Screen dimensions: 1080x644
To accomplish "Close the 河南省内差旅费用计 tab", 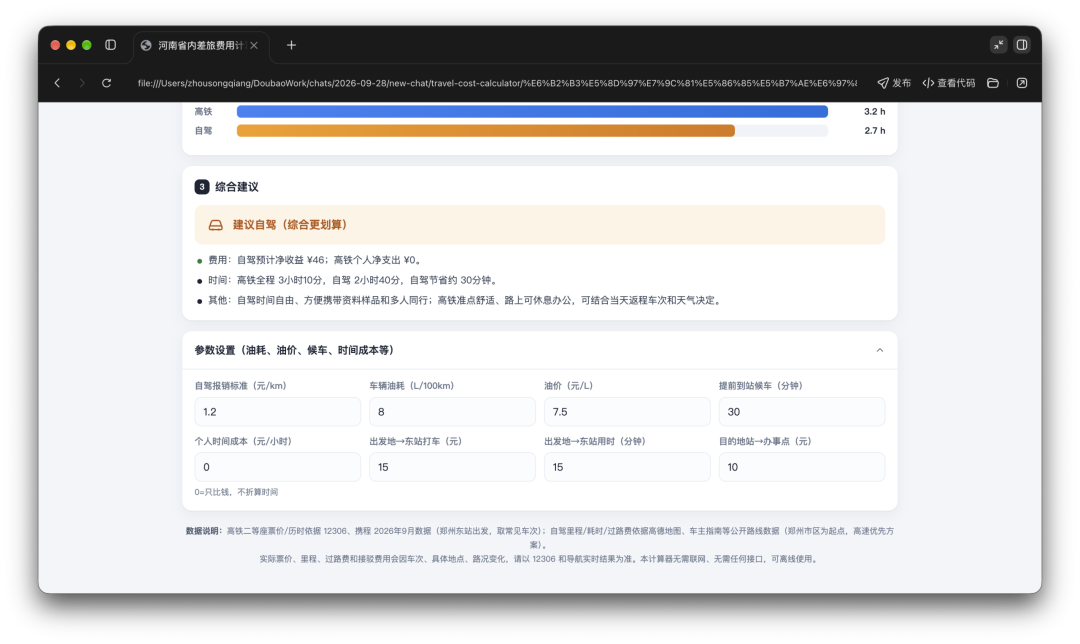I will click(x=254, y=45).
